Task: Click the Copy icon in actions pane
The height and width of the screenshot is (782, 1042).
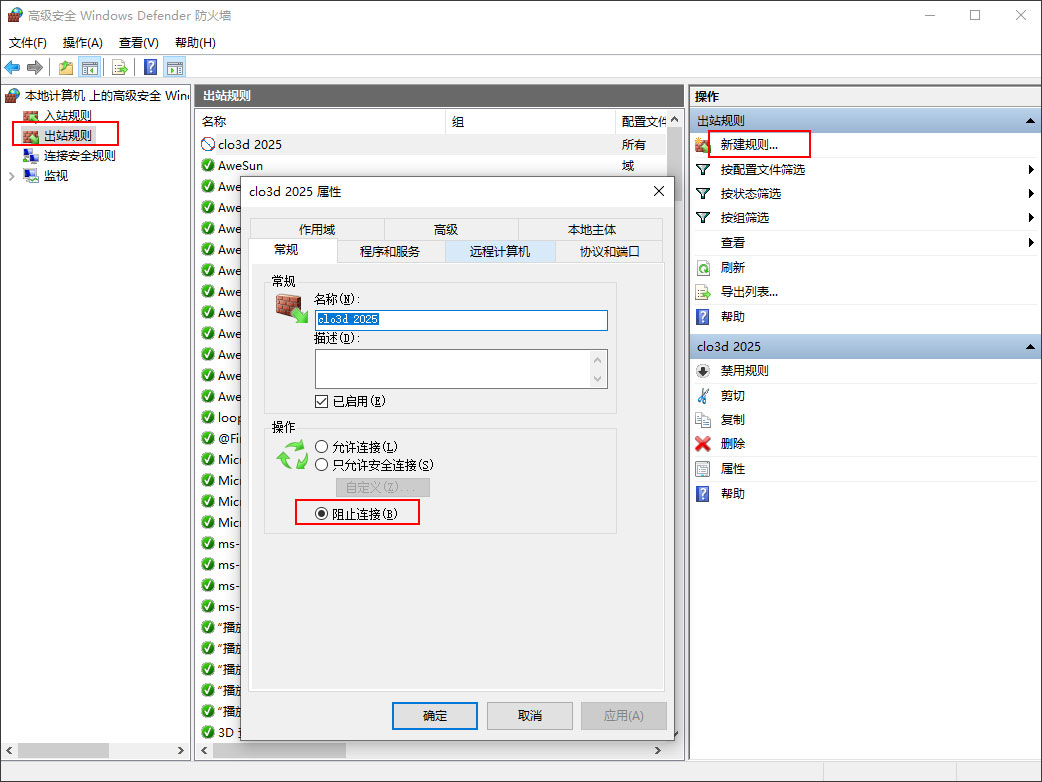Action: 703,420
